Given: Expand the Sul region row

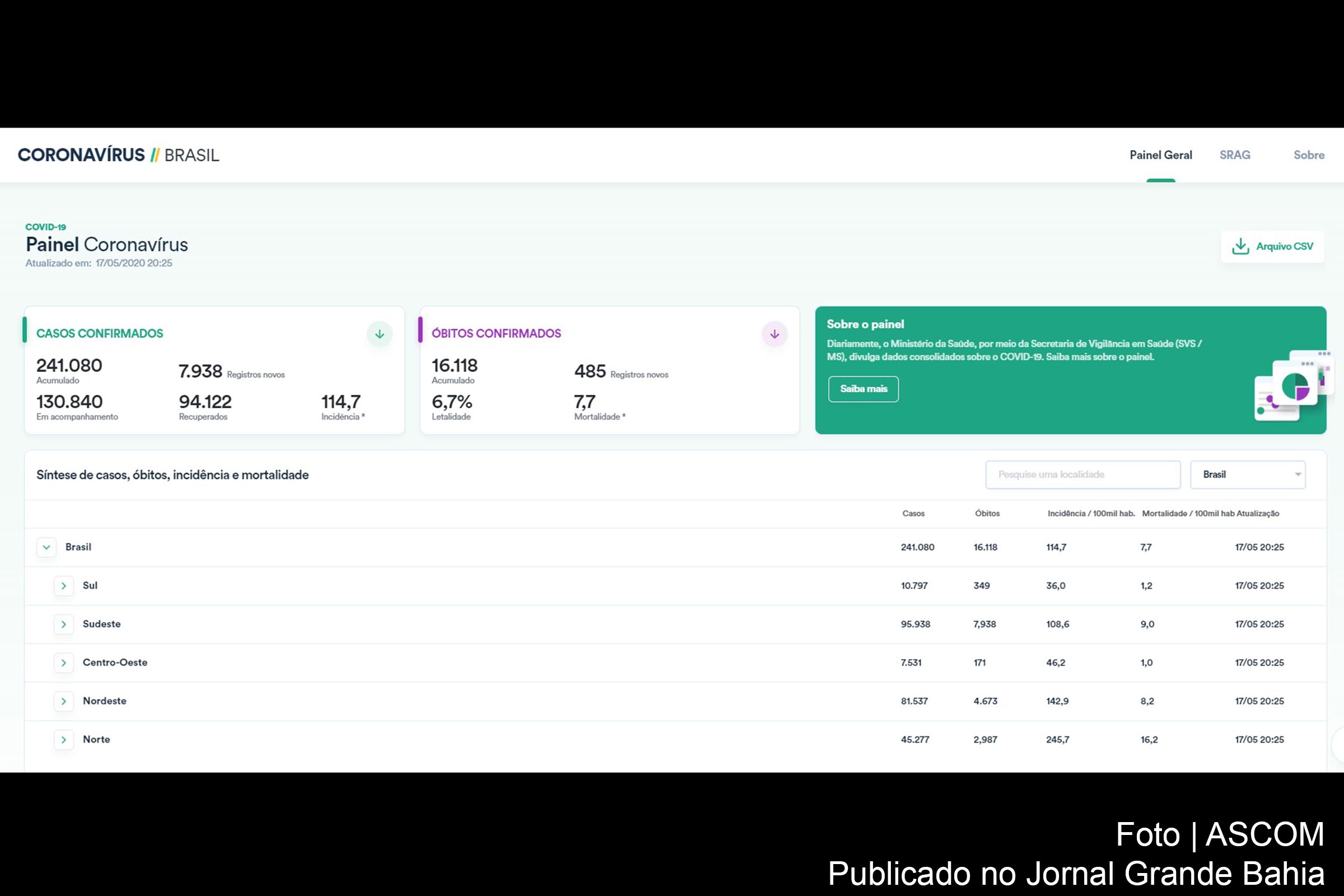Looking at the screenshot, I should point(63,586).
